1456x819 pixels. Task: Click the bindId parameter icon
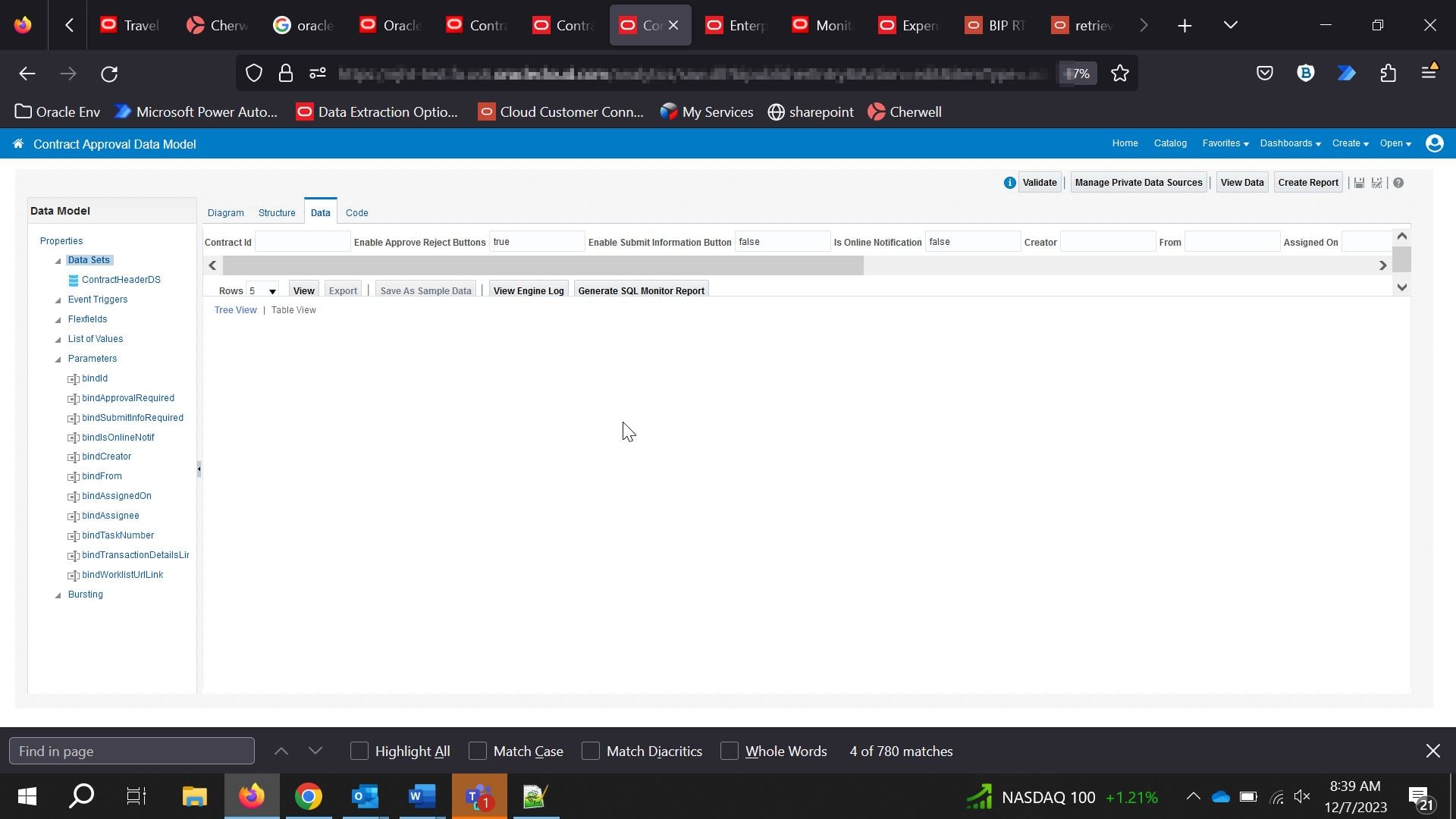pyautogui.click(x=73, y=378)
